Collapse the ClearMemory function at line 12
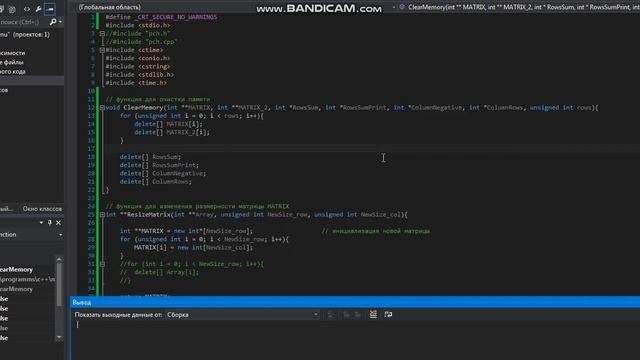The image size is (640, 360). (102, 108)
